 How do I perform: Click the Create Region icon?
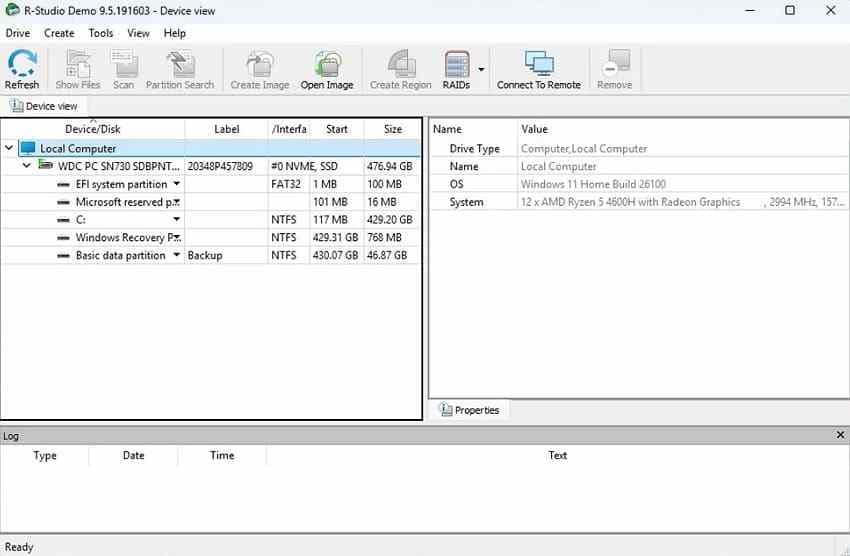click(x=401, y=63)
